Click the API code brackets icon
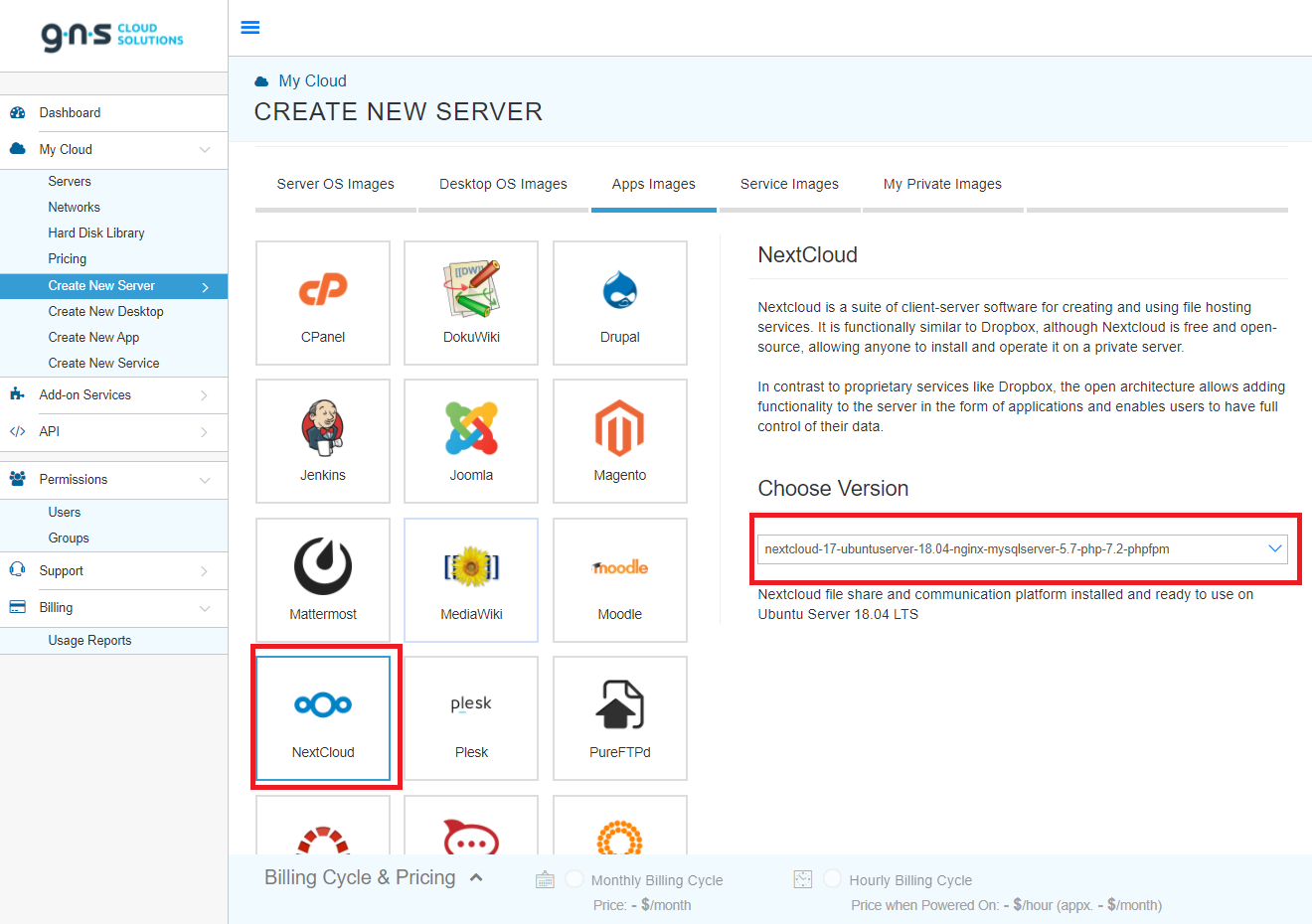1312x924 pixels. [17, 431]
